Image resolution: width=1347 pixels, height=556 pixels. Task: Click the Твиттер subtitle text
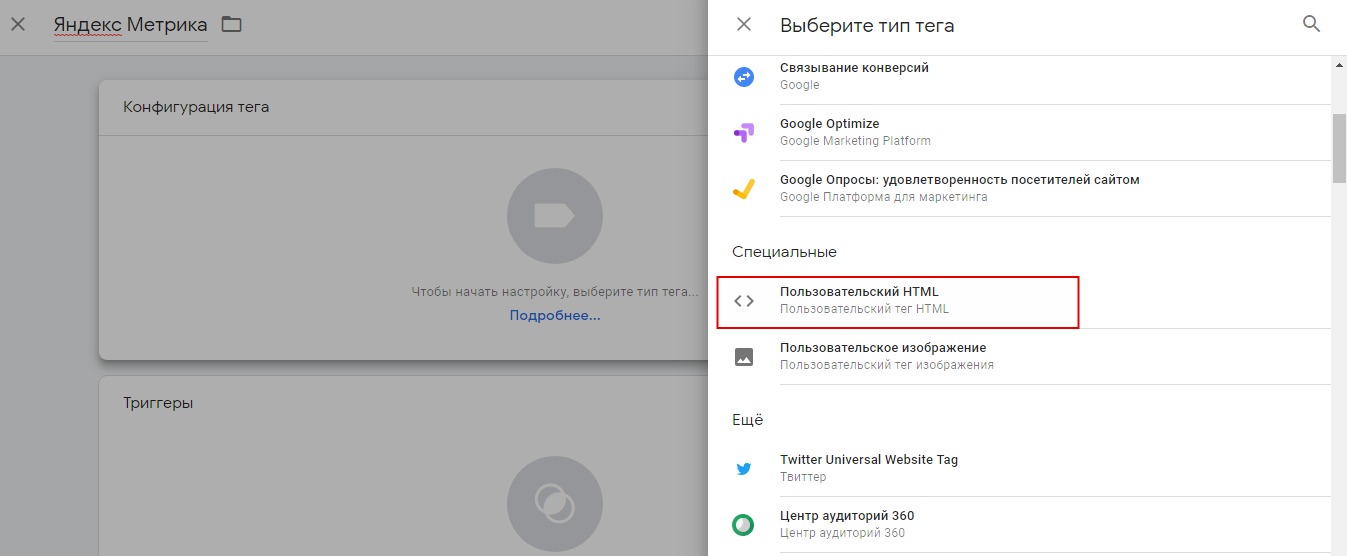tap(803, 477)
